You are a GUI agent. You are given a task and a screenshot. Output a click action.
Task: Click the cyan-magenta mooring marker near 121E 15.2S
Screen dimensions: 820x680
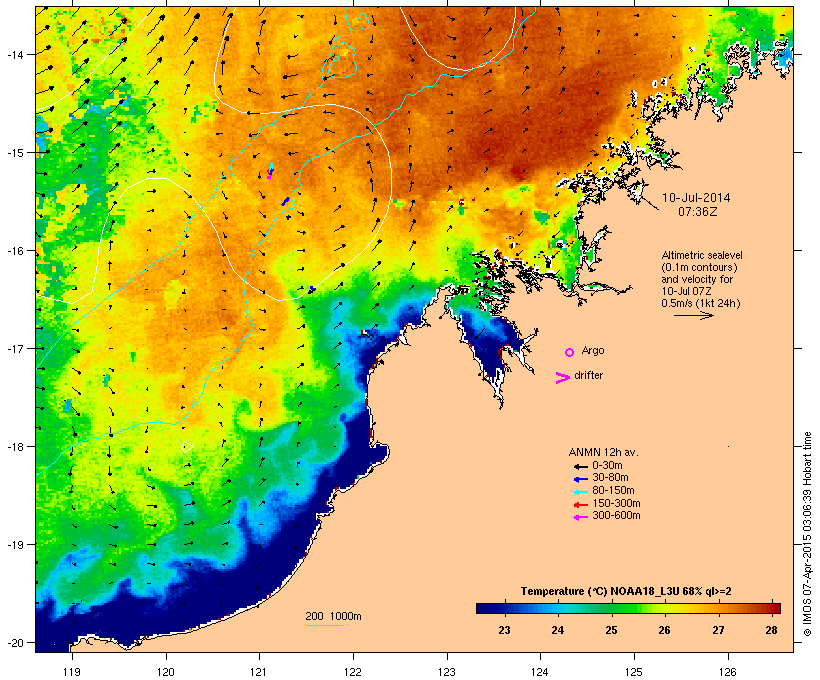pos(270,172)
